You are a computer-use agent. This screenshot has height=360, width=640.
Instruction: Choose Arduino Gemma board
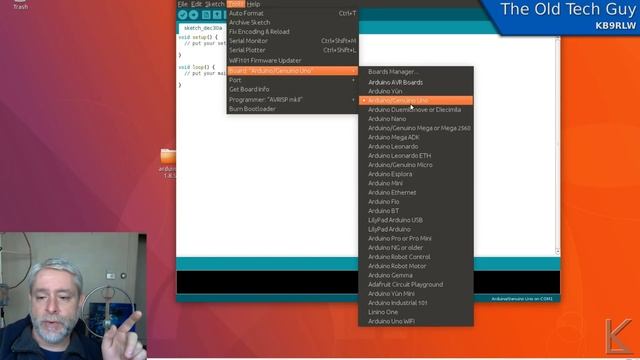click(x=416, y=276)
